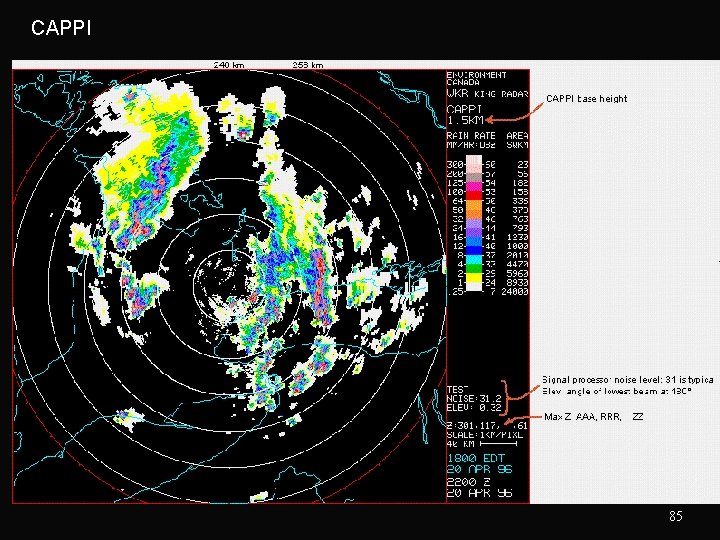The height and width of the screenshot is (540, 720).
Task: Click the ELEV: 0.32 readout
Action: point(474,408)
